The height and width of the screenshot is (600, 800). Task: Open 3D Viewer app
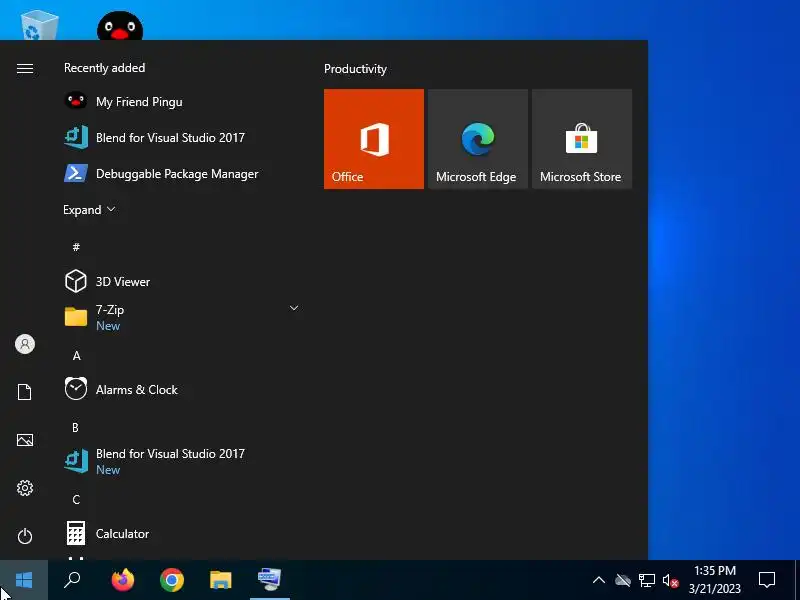tap(181, 281)
